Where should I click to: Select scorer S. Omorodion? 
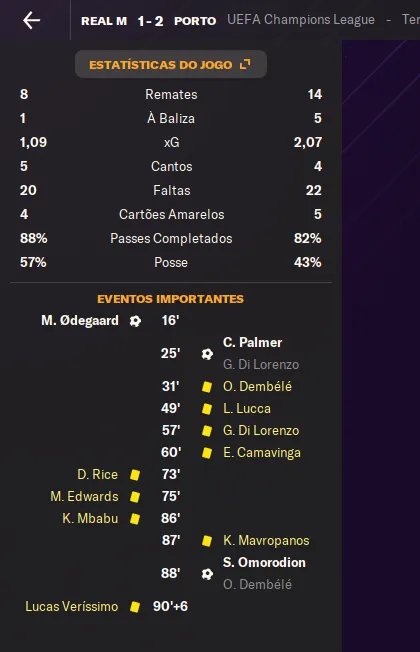pyautogui.click(x=264, y=563)
